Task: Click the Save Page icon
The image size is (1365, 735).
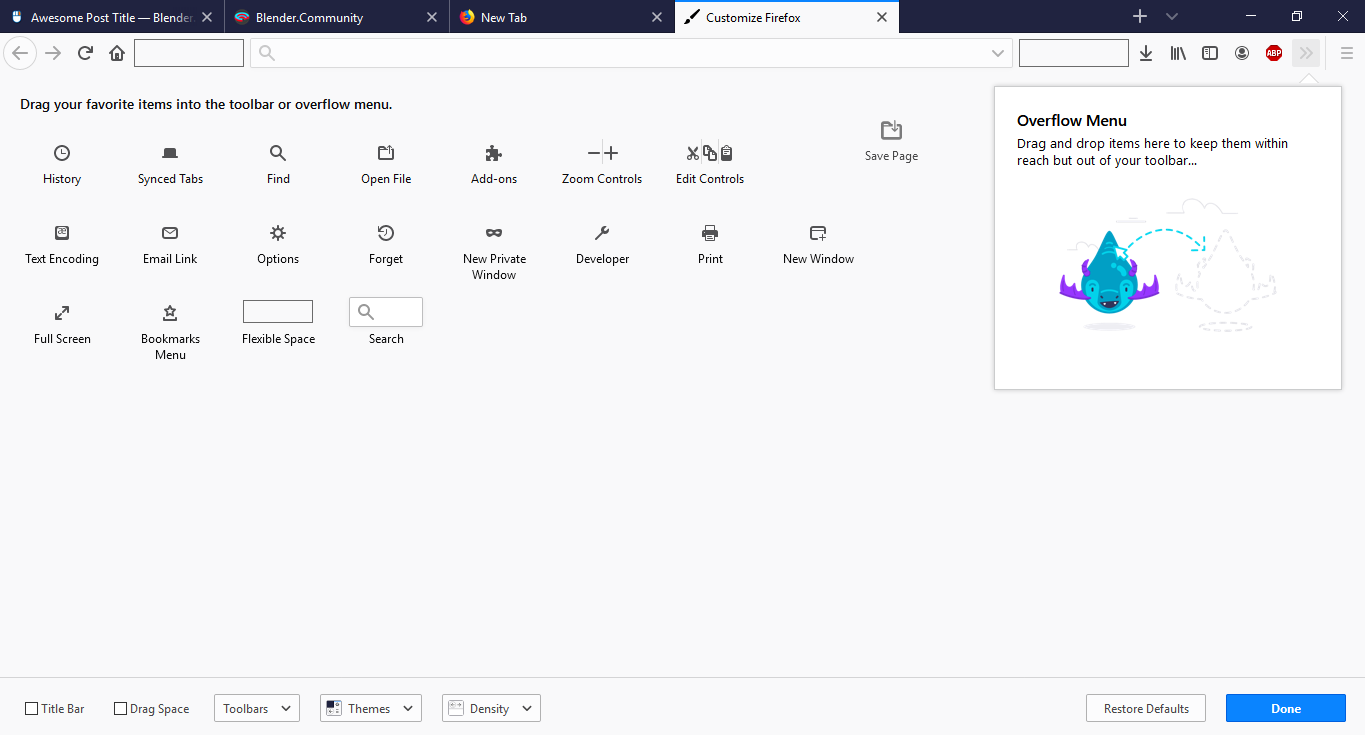Action: (x=891, y=130)
